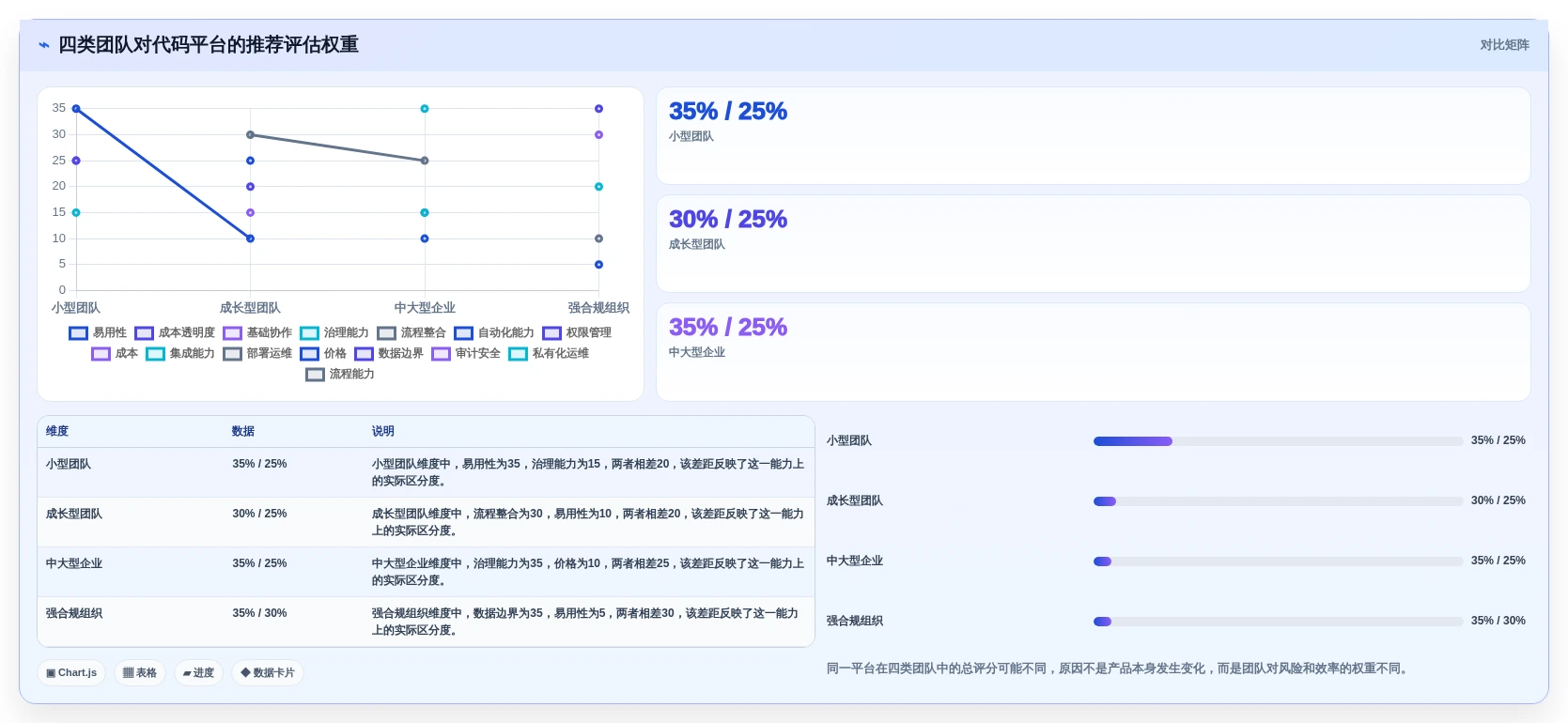Viewport: 1568px width, 723px height.
Task: Click the 强合规组织 label on chart x-axis
Action: pos(598,308)
